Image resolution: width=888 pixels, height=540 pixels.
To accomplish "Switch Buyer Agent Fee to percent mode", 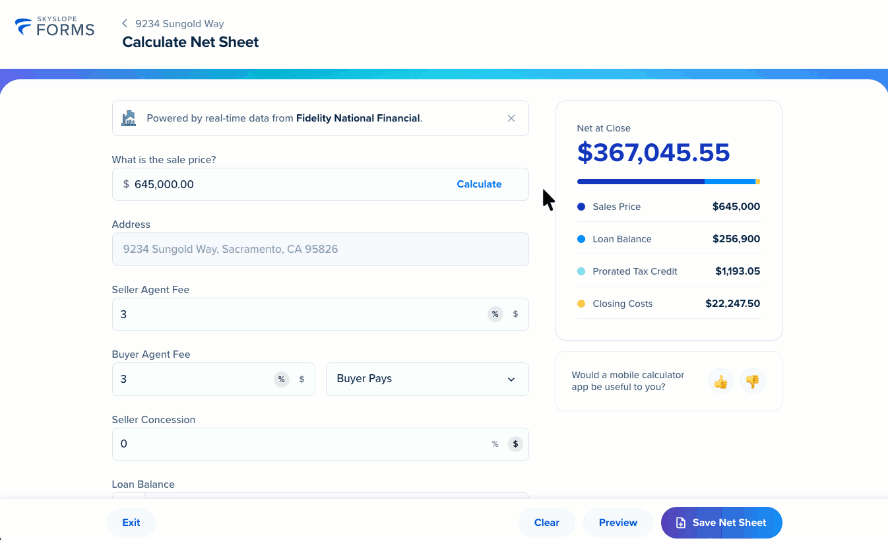I will coord(281,379).
